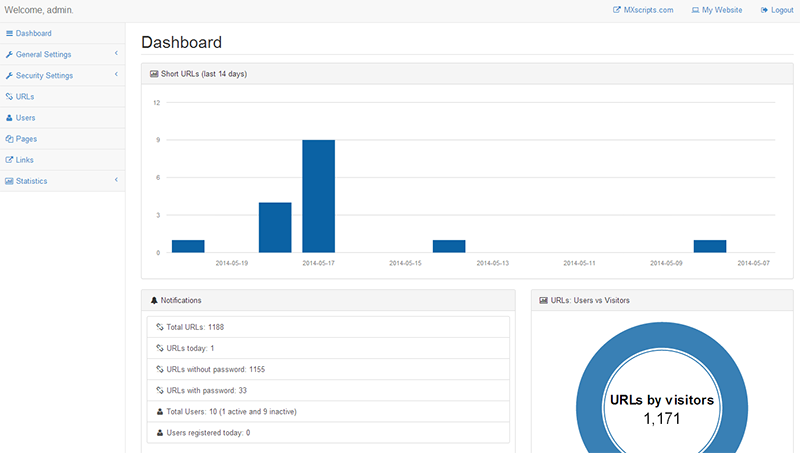Image resolution: width=800 pixels, height=453 pixels.
Task: Click the bar with value four
Action: [x=275, y=228]
